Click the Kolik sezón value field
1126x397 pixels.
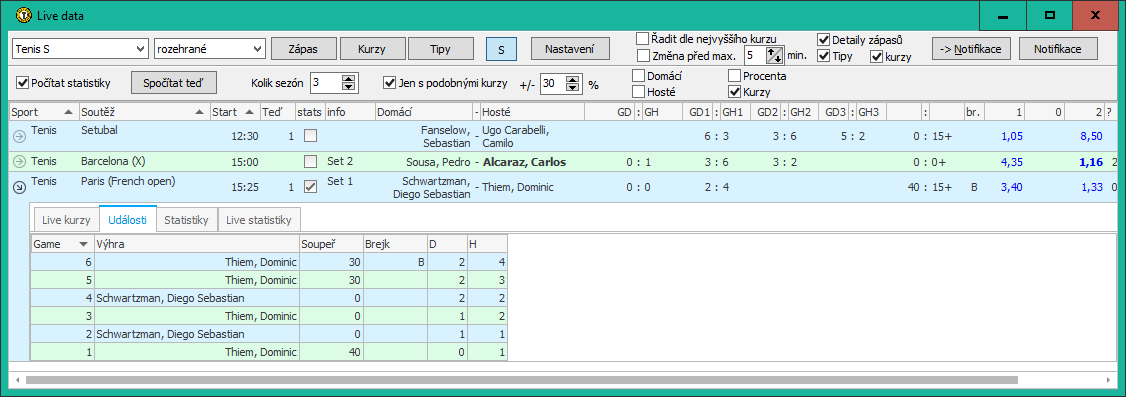click(x=326, y=83)
